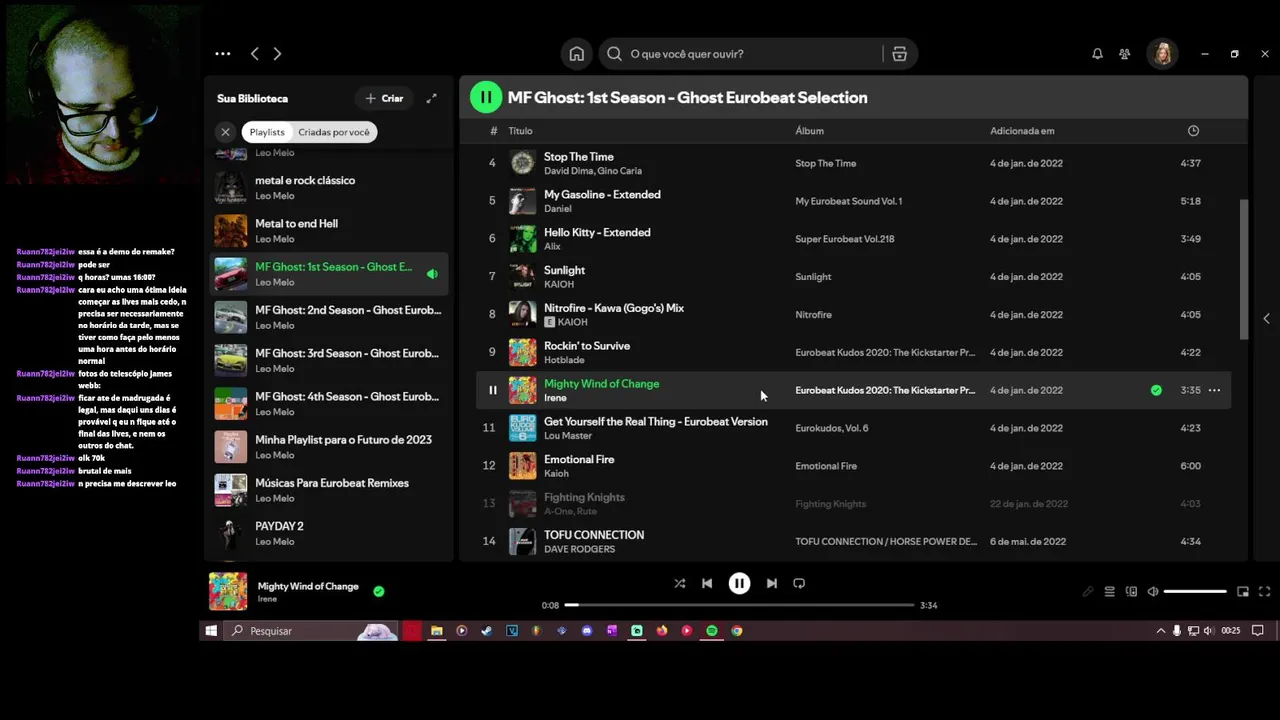Sort by Título column header
Image resolution: width=1280 pixels, height=720 pixels.
520,131
